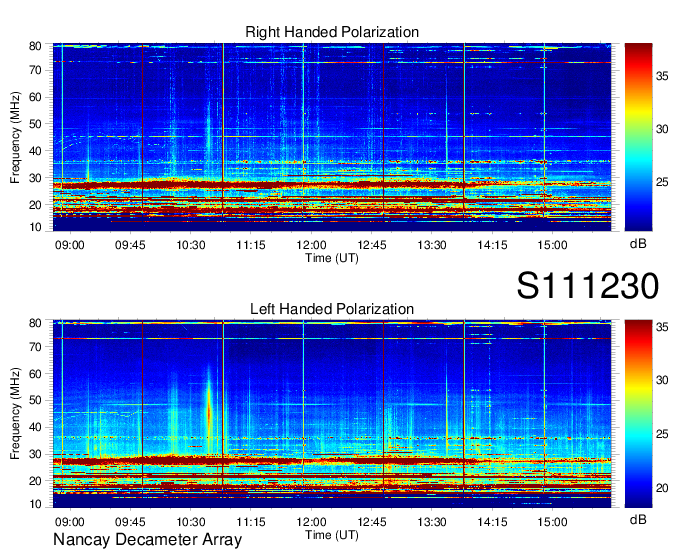This screenshot has width=680, height=552.
Task: Click "25" value on Left Handed colorbar
Action: 662,434
